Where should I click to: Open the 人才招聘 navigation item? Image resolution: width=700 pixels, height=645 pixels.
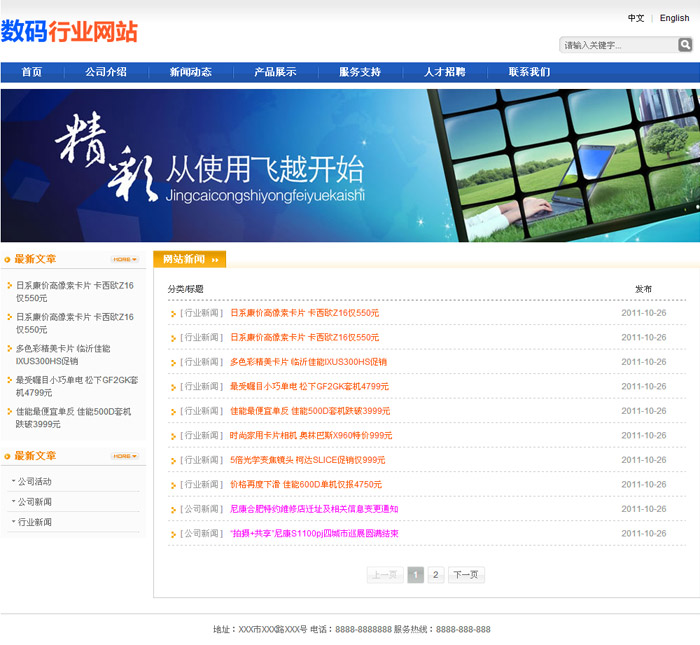pos(444,72)
